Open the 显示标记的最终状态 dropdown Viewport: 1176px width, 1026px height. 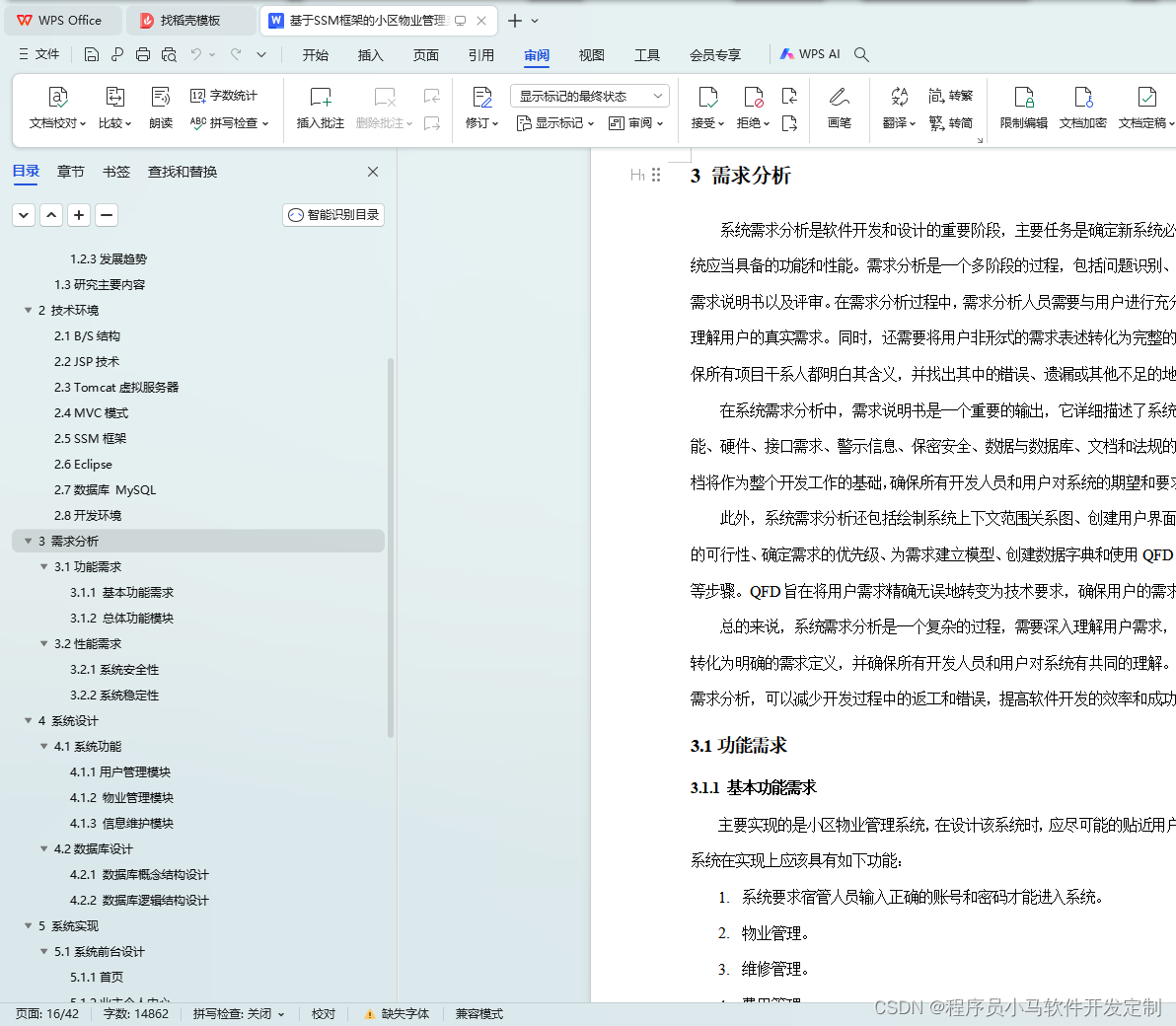(x=588, y=95)
